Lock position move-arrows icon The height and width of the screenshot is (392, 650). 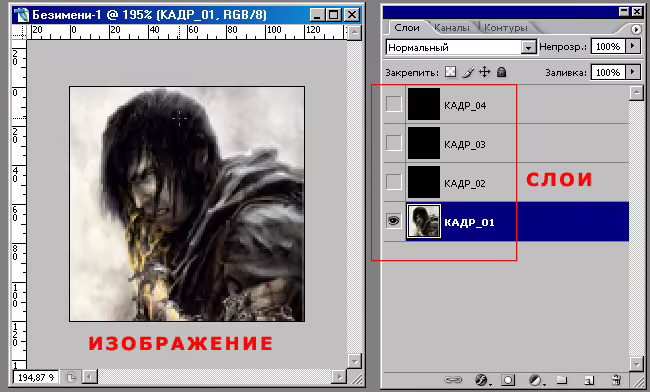click(485, 72)
